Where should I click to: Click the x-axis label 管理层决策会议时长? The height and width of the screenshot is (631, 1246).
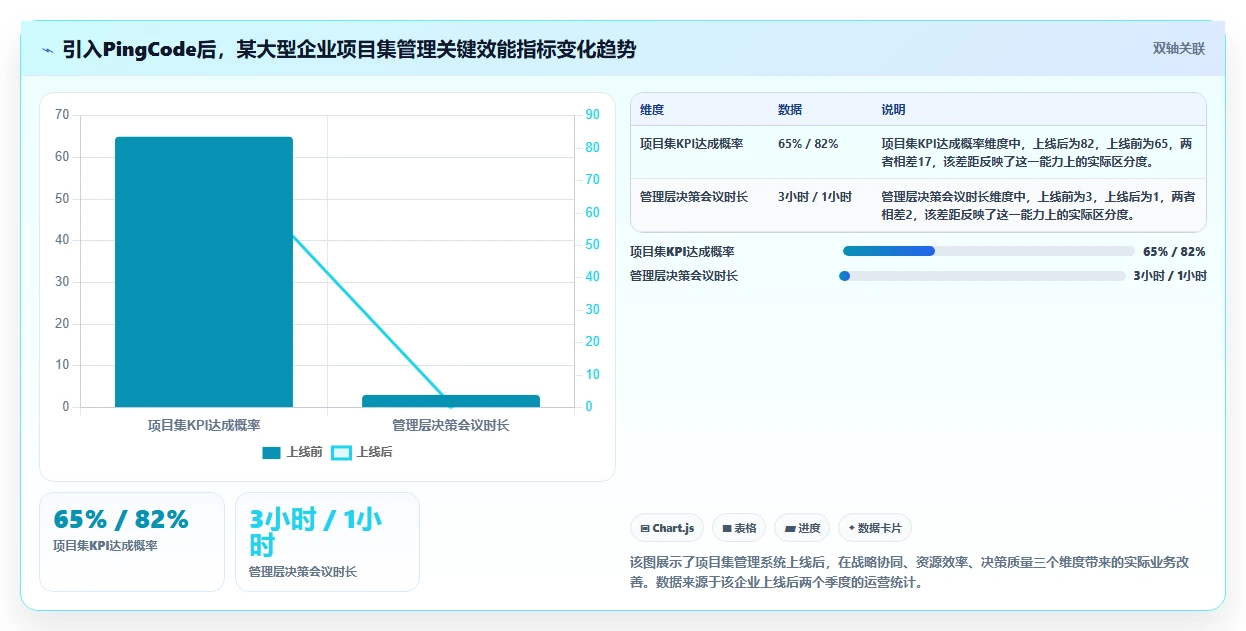(x=451, y=425)
